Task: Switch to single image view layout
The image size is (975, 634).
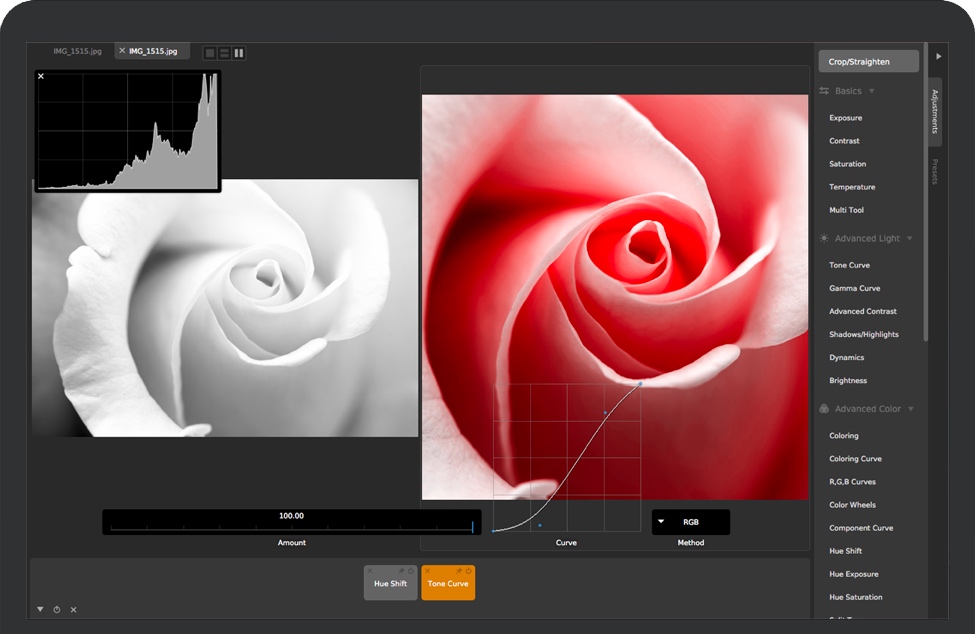Action: 210,53
